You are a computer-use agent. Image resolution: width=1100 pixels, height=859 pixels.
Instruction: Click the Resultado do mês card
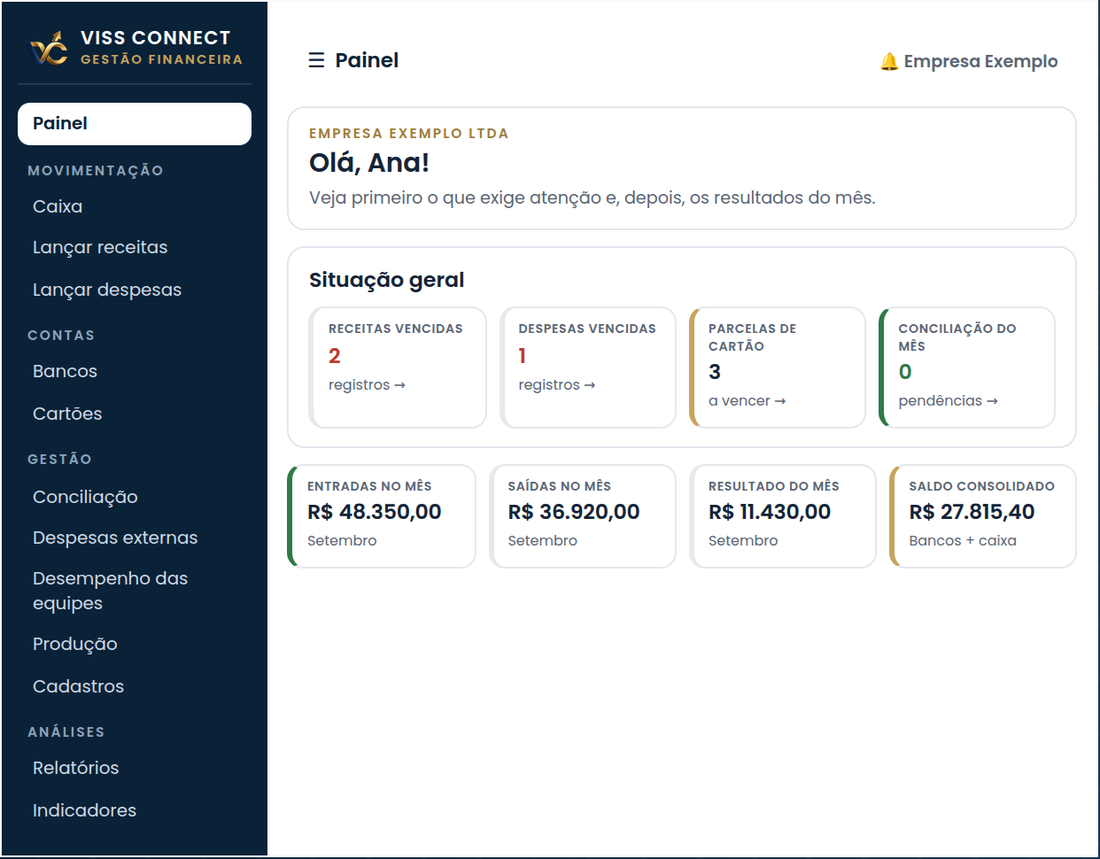pos(783,516)
